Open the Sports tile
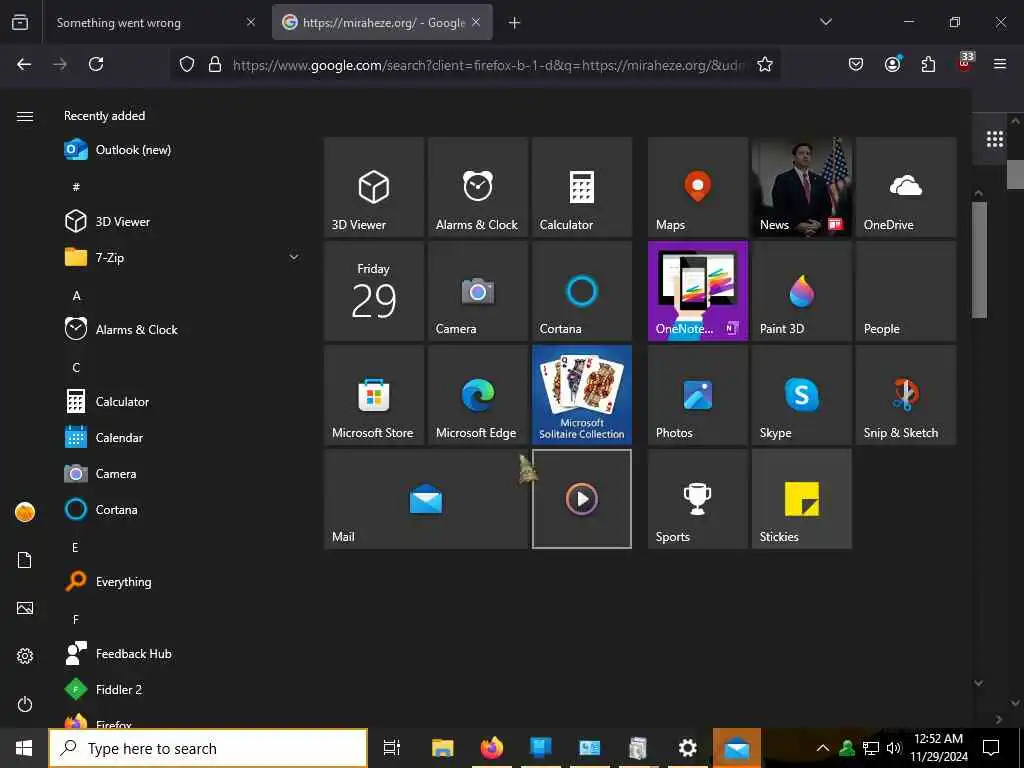 tap(697, 499)
